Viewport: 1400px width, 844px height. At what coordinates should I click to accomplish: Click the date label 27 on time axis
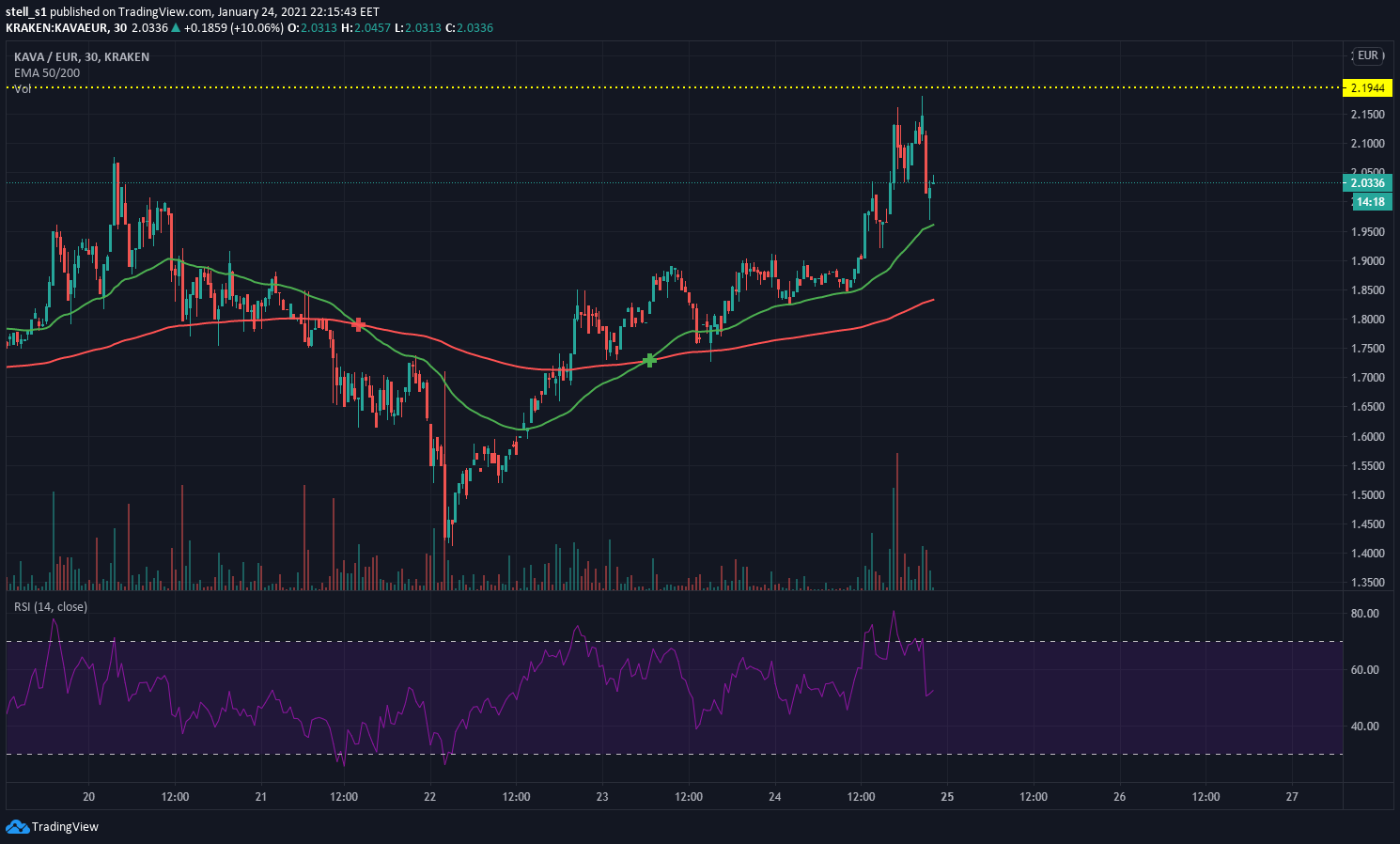click(x=1292, y=797)
